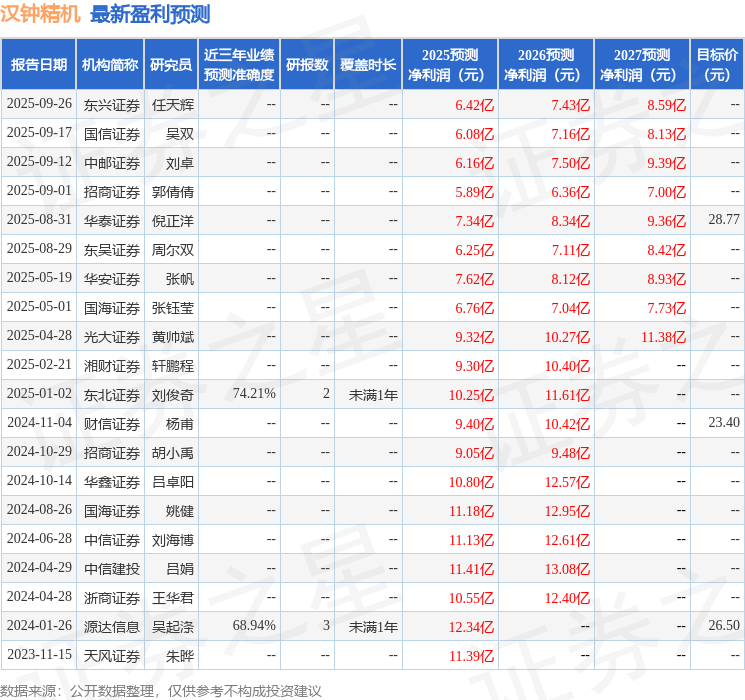
Task: Click the 天风证券 row institution name
Action: click(x=112, y=656)
